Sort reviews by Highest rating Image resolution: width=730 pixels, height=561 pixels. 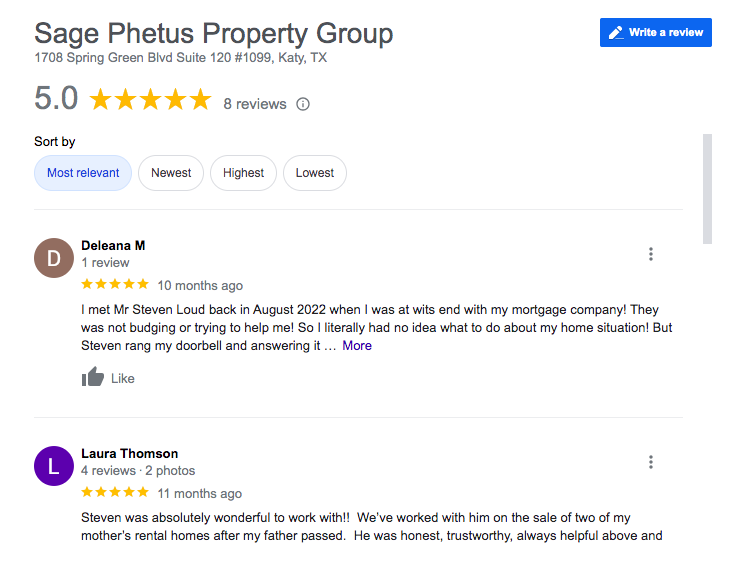243,173
